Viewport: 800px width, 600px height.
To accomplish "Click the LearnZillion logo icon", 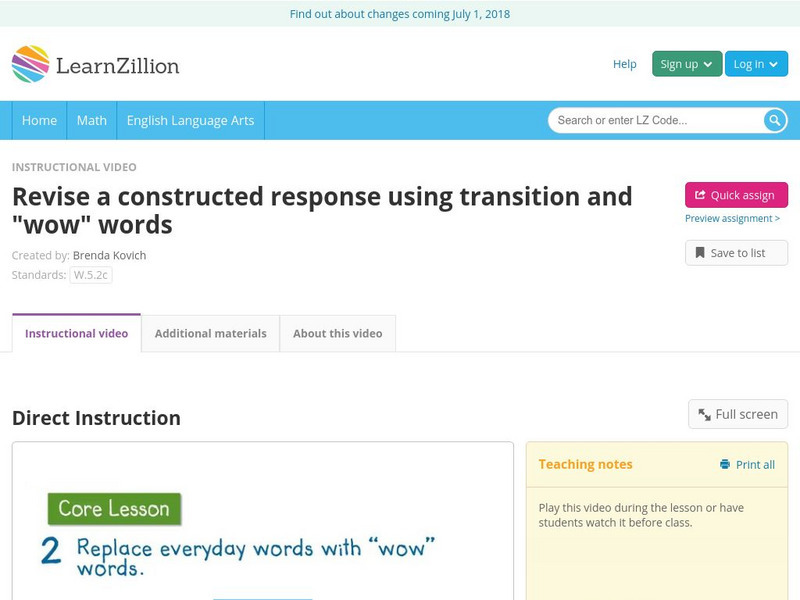I will 30,64.
